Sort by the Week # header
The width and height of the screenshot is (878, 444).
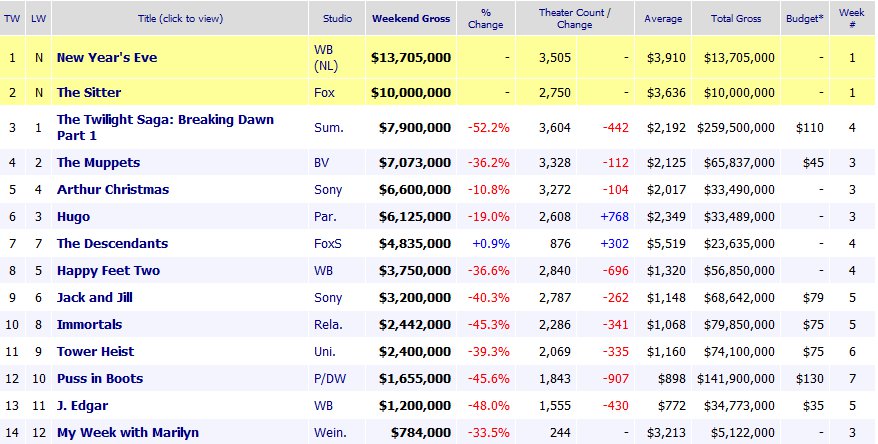852,18
